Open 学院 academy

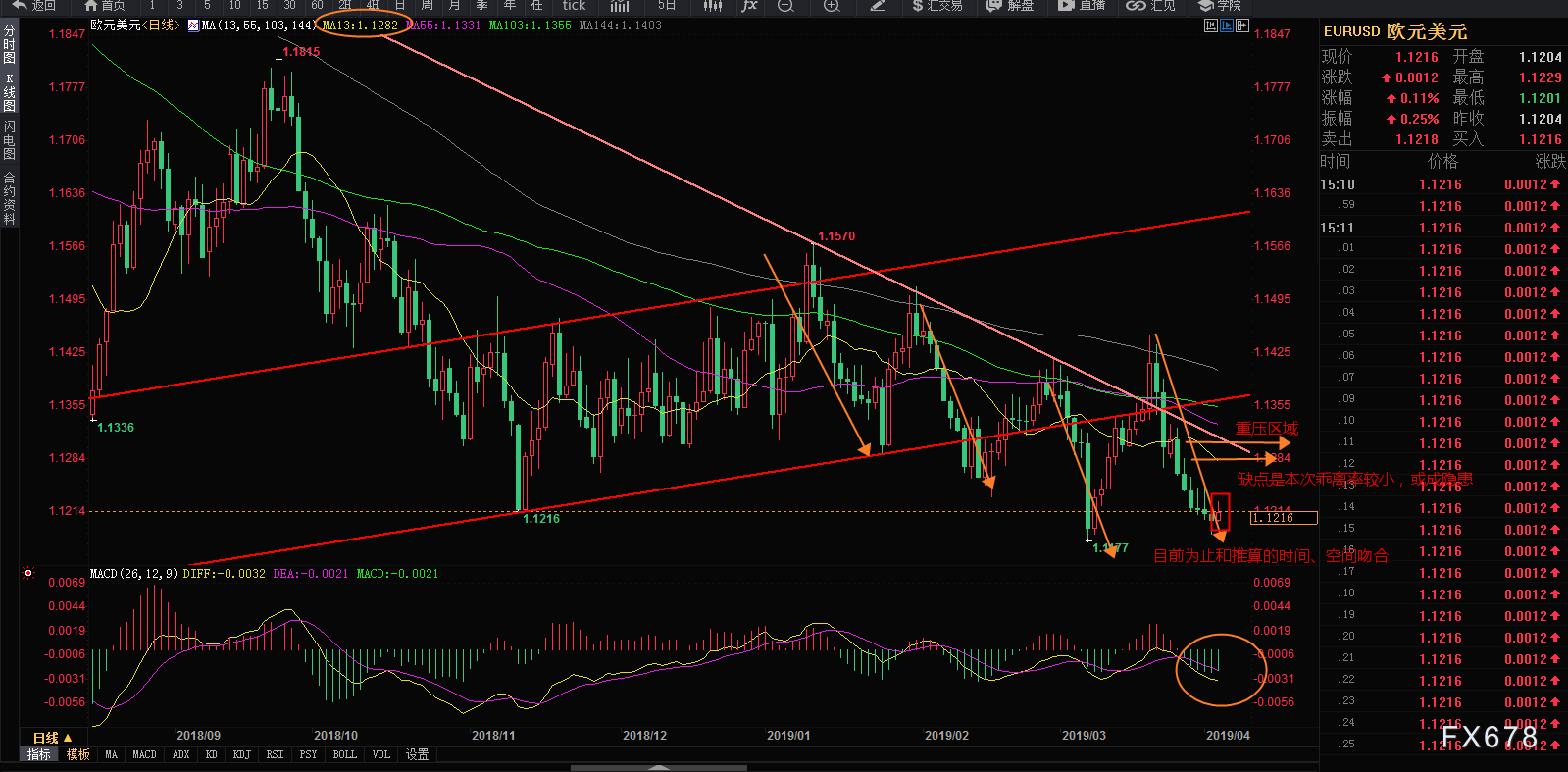coord(1219,5)
